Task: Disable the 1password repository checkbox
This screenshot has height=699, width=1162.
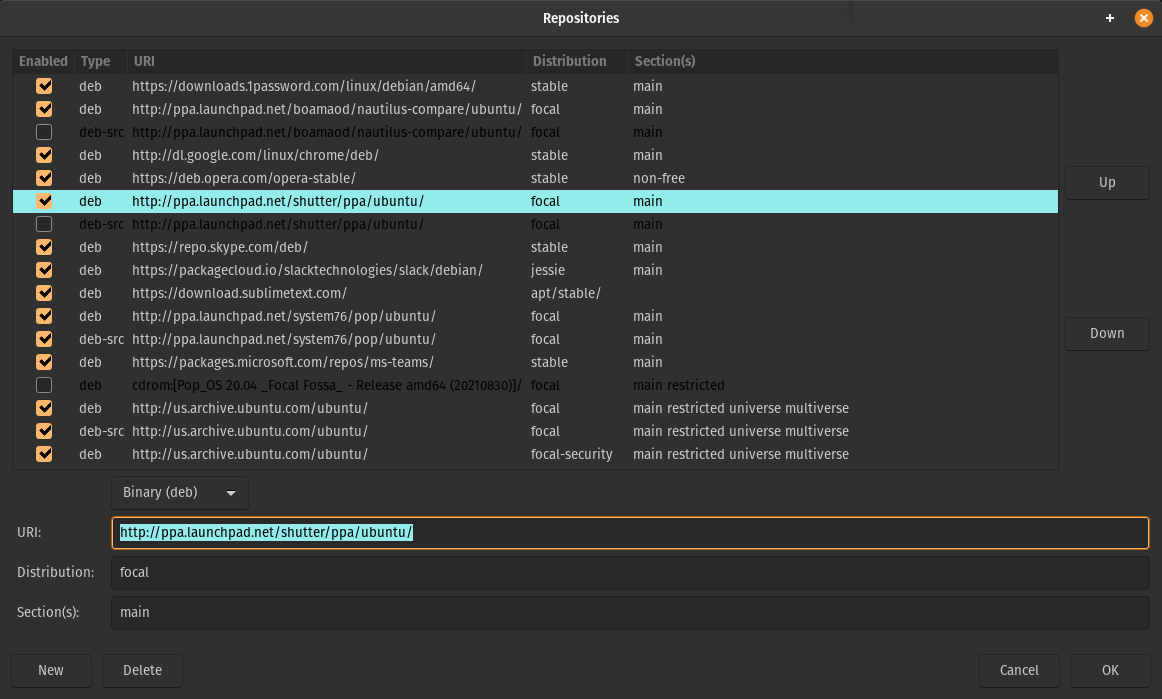Action: [44, 86]
